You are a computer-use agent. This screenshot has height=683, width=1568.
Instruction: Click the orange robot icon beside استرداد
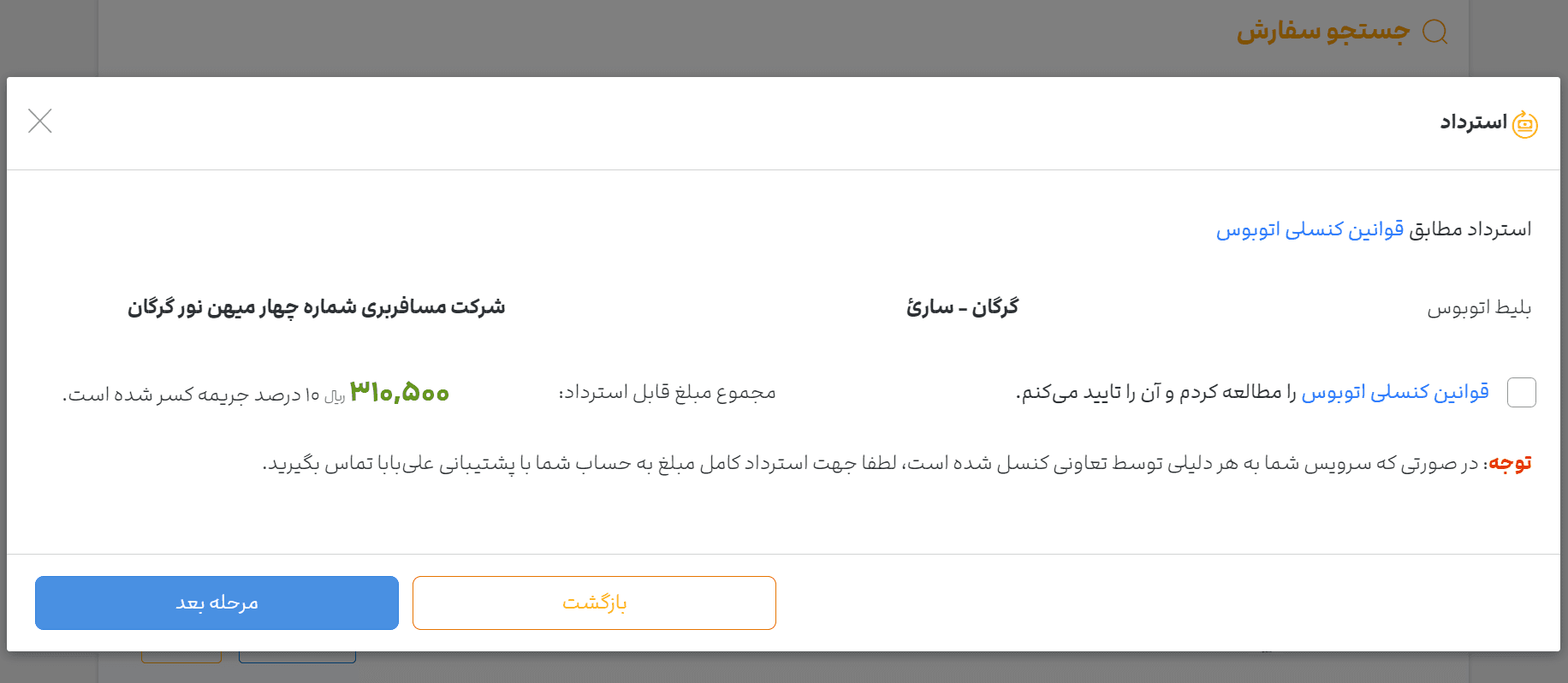pyautogui.click(x=1525, y=123)
